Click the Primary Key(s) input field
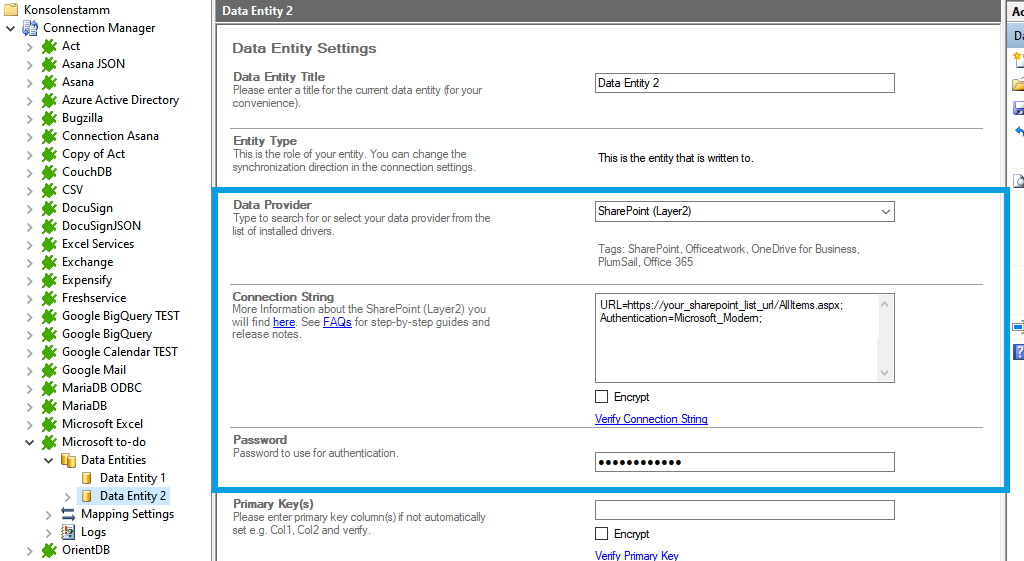 click(x=744, y=510)
